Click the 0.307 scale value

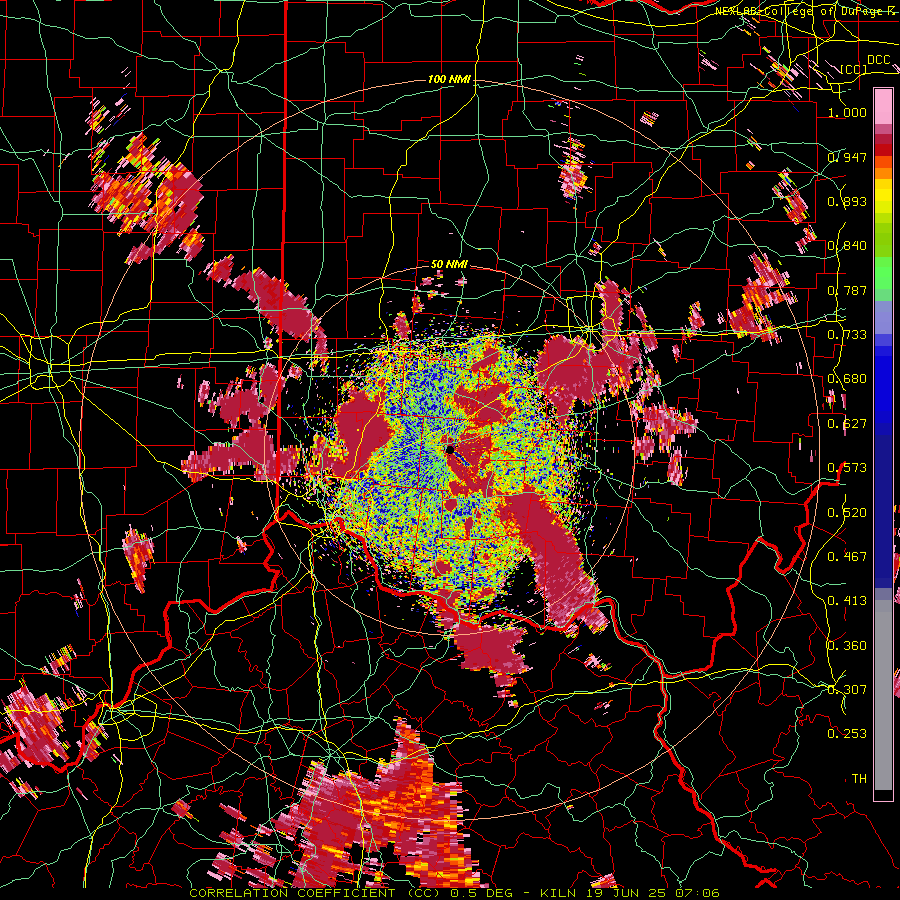point(847,690)
